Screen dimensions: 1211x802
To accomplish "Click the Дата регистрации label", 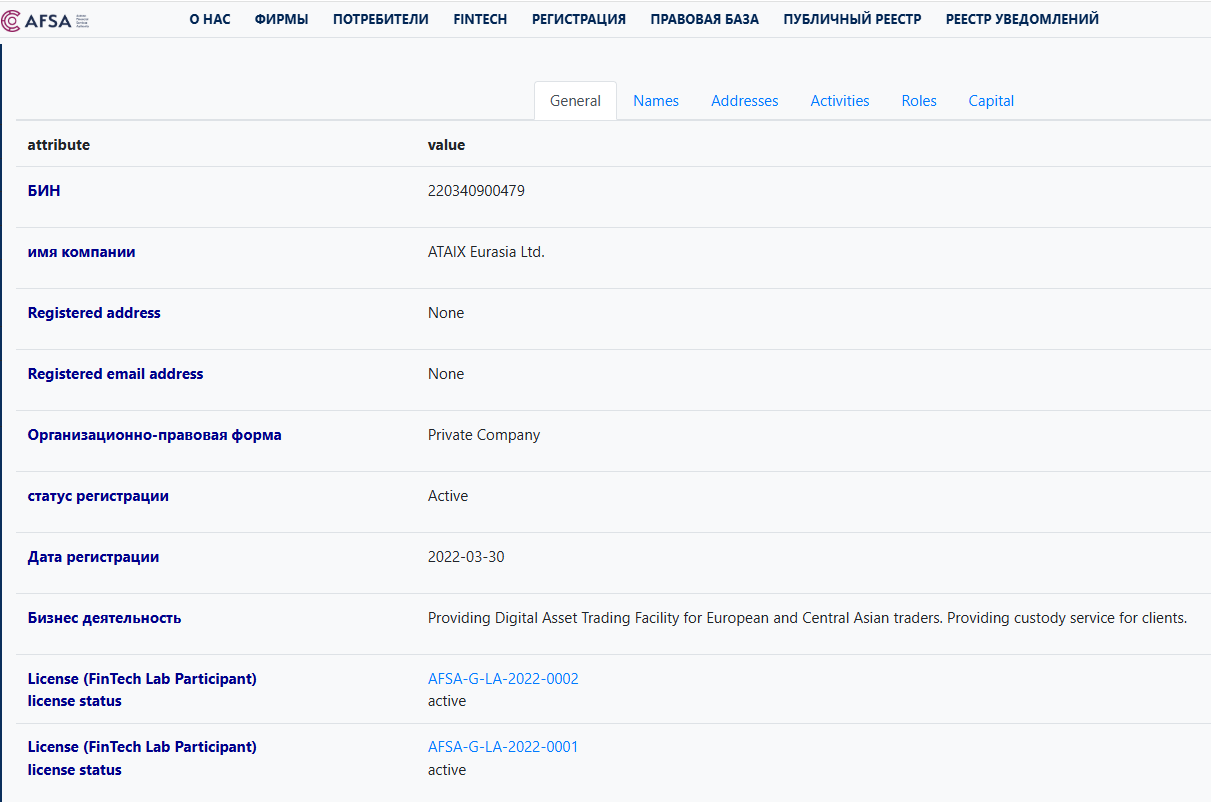I will click(93, 557).
